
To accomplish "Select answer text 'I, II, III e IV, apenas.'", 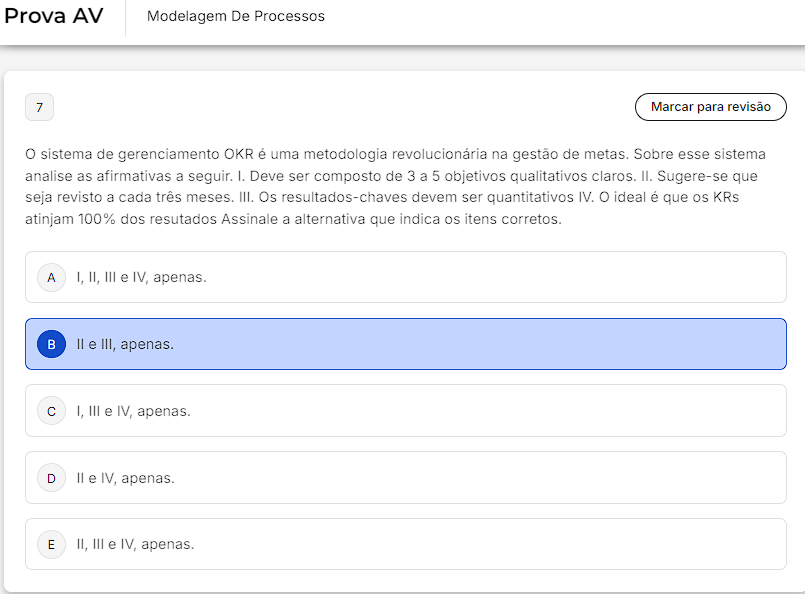I will [141, 277].
